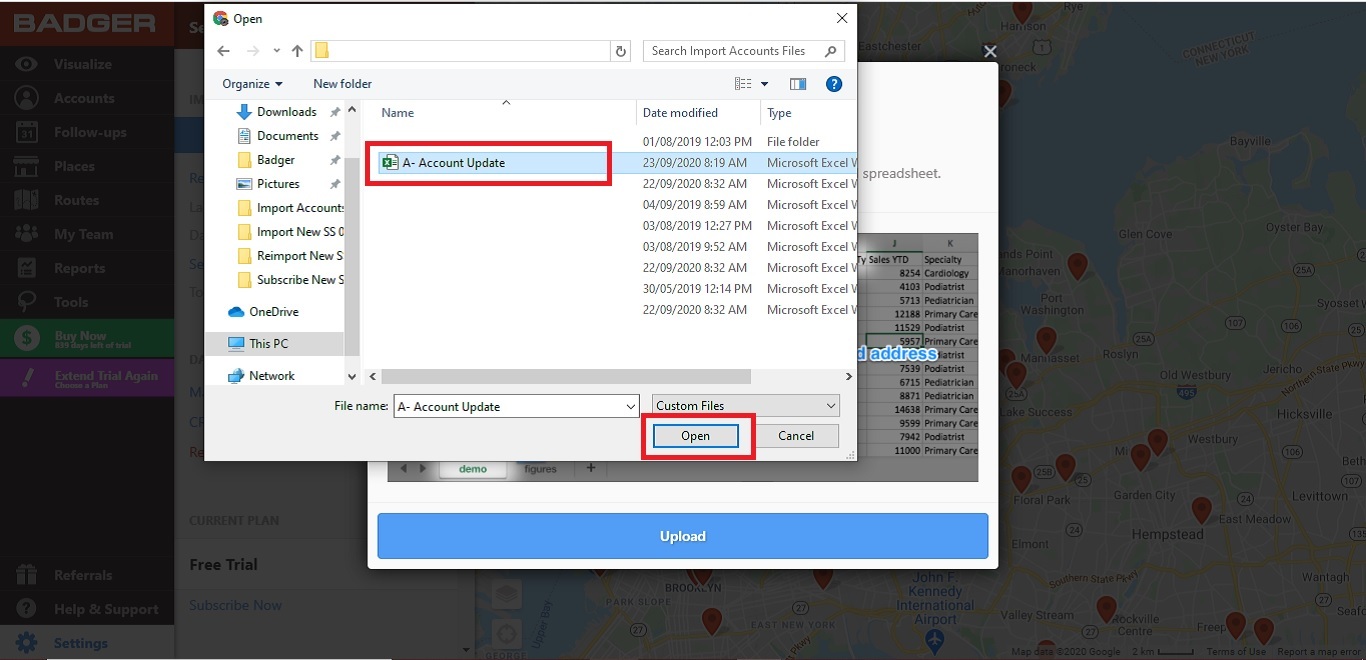
Task: Open the Follow-ups calendar icon
Action: tap(27, 132)
